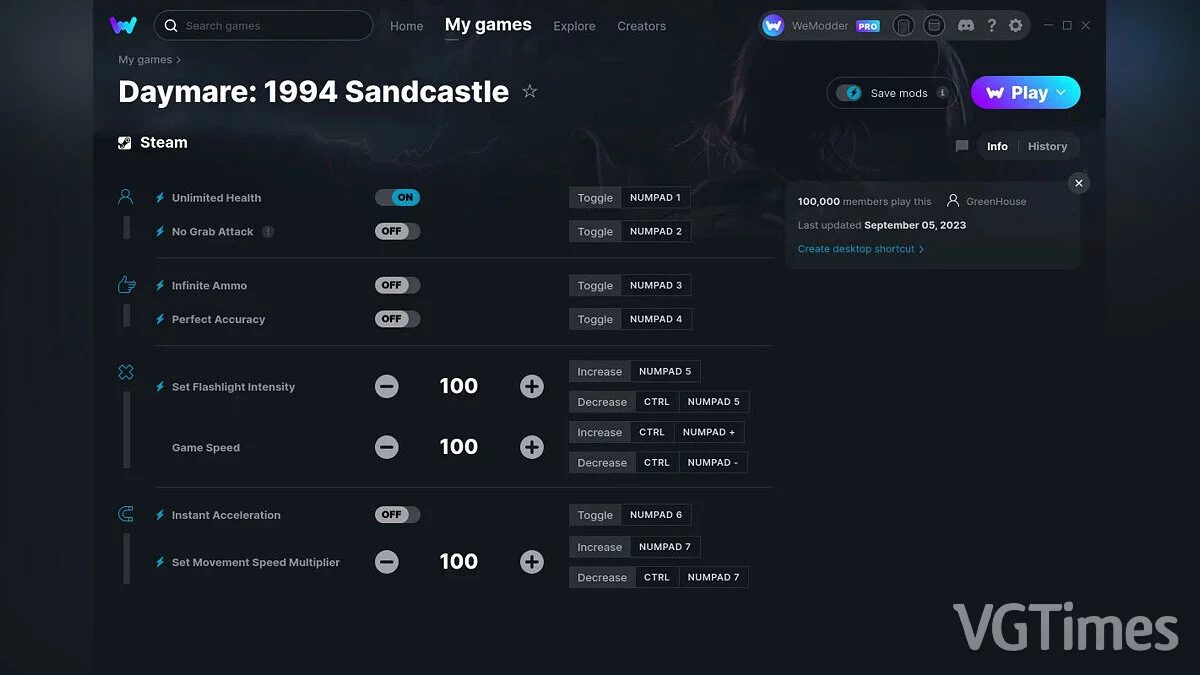Screen dimensions: 1200x675
Task: Open the hand interaction mods category icon
Action: tap(125, 284)
